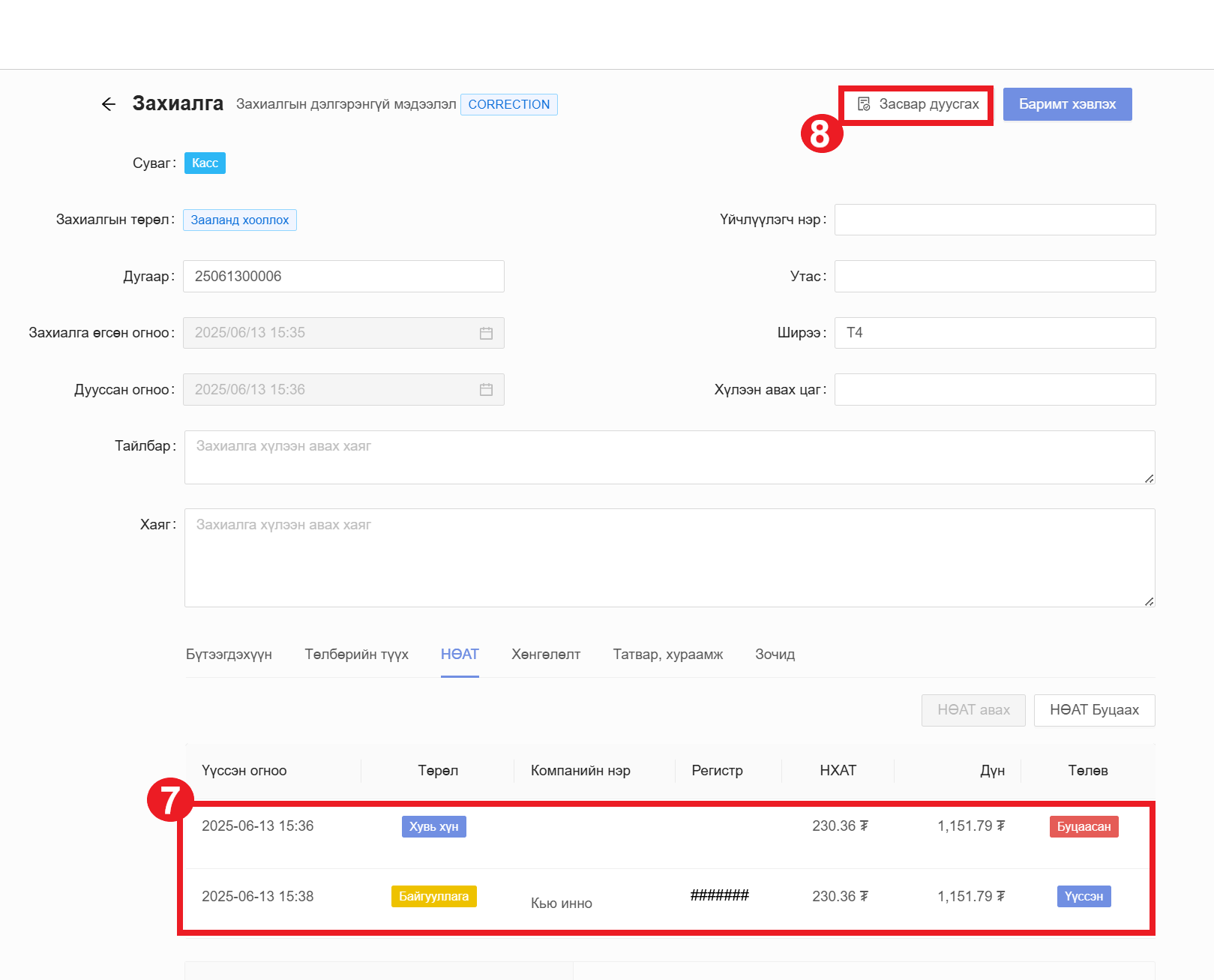Select the Хөнгөлөлт tab
Image resolution: width=1214 pixels, height=980 pixels.
click(x=545, y=655)
